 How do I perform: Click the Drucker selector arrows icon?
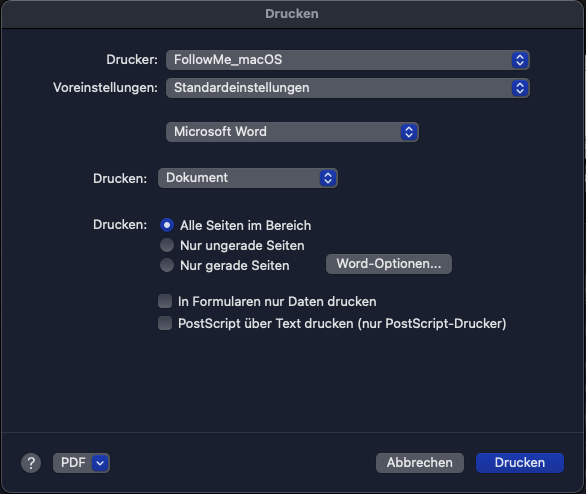[520, 60]
